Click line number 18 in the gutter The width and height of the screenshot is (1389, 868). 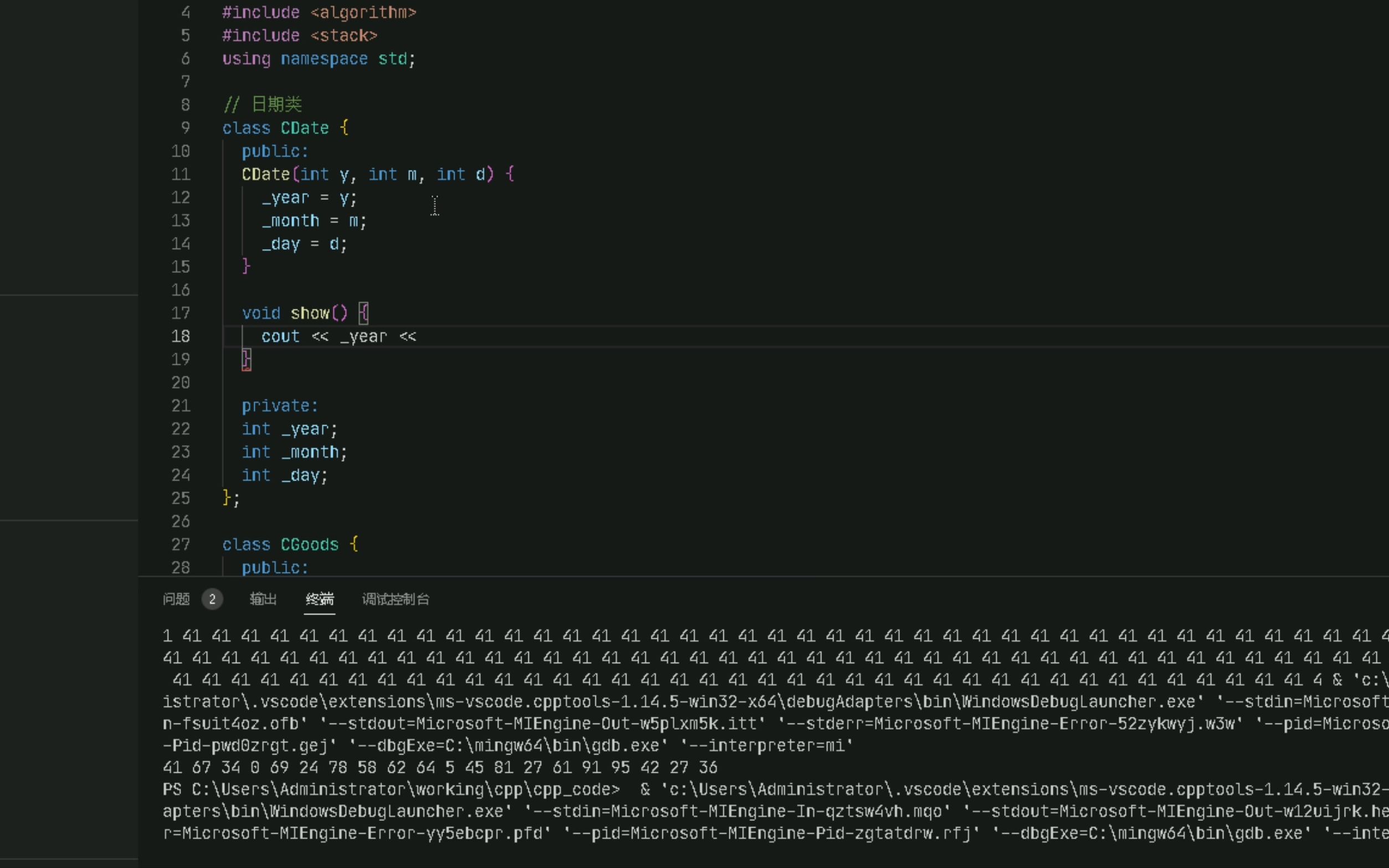tap(181, 337)
